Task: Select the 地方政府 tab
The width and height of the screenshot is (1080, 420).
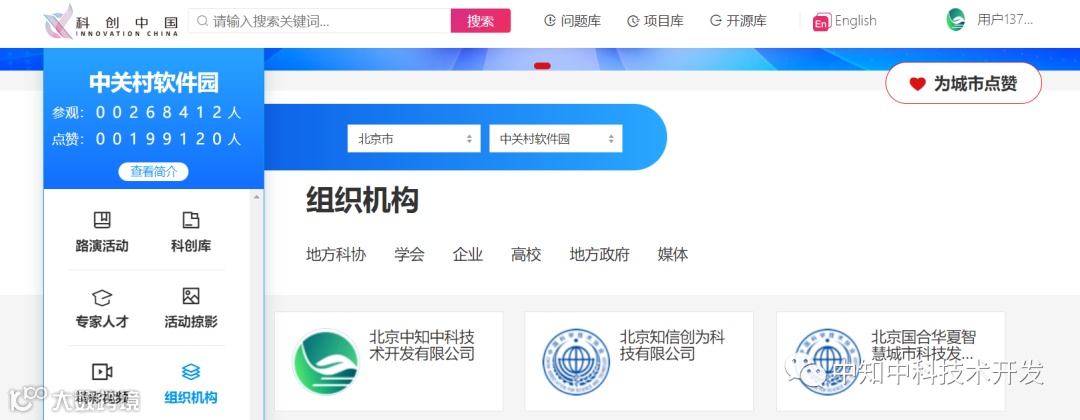Action: 600,255
